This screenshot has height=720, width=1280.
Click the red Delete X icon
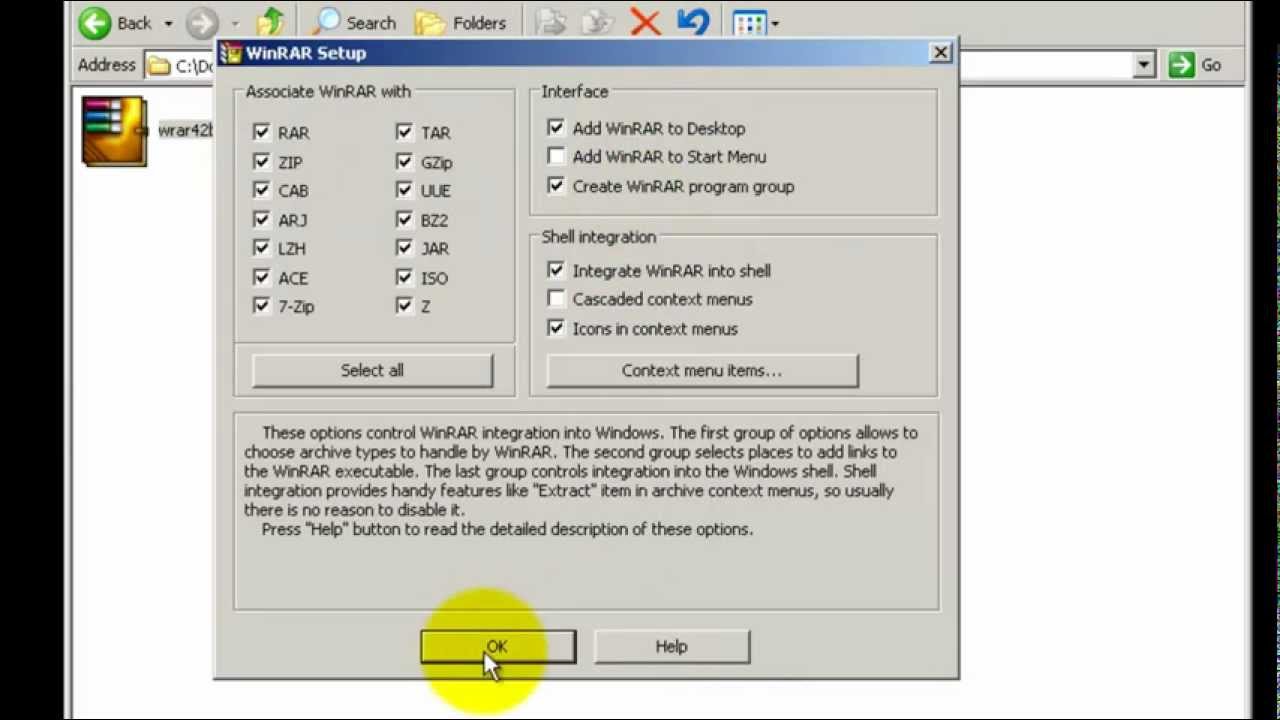coord(645,23)
